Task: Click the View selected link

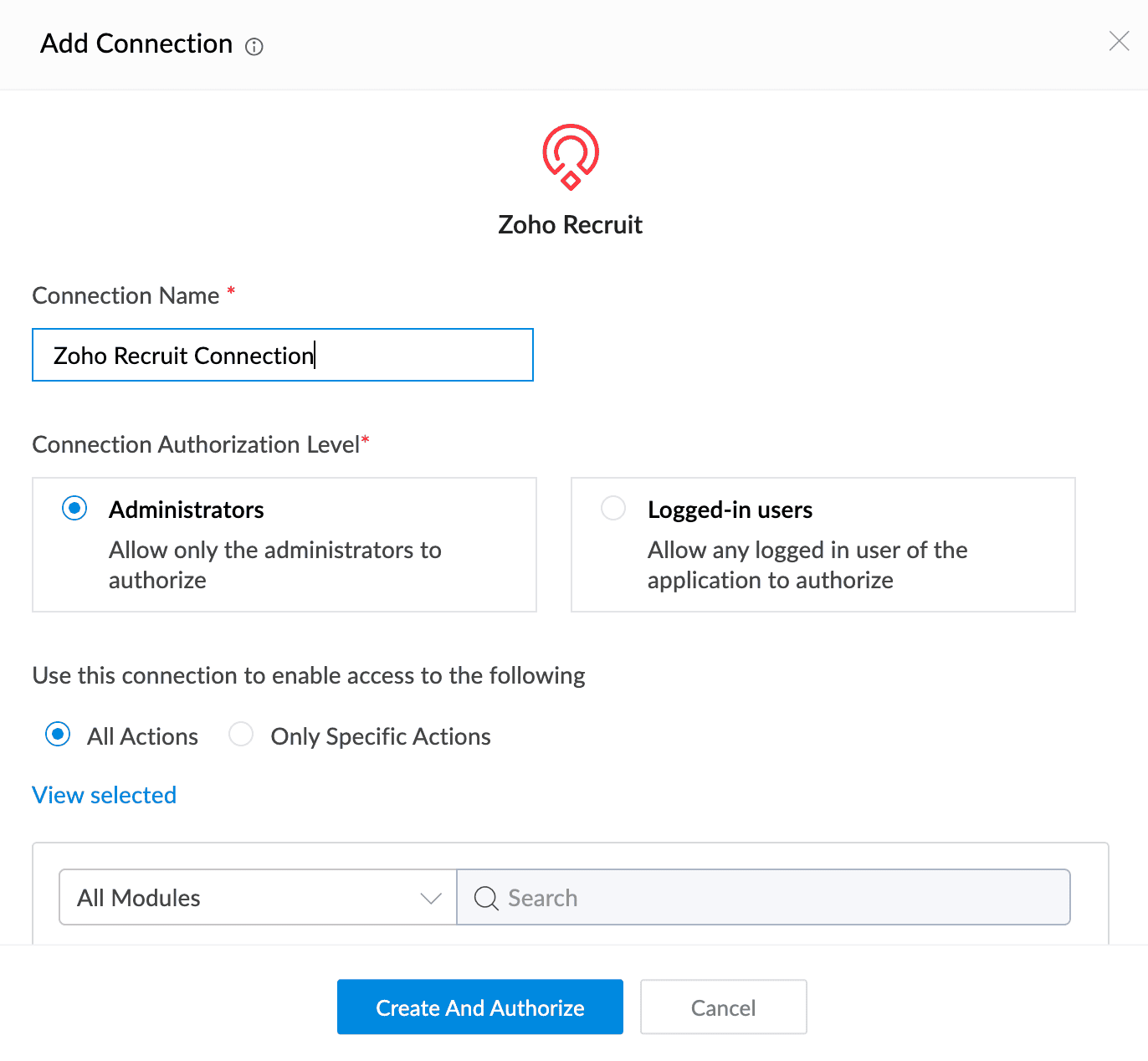Action: (105, 795)
